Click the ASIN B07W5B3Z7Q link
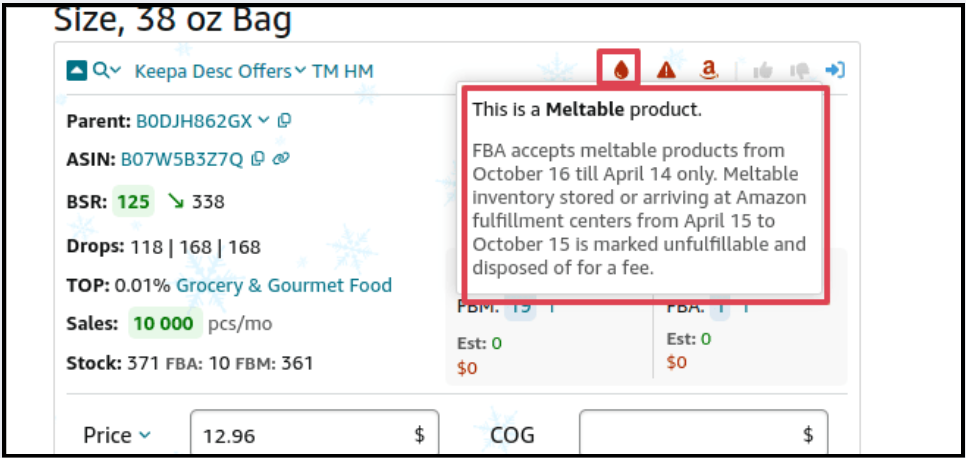966x458 pixels. (x=182, y=158)
